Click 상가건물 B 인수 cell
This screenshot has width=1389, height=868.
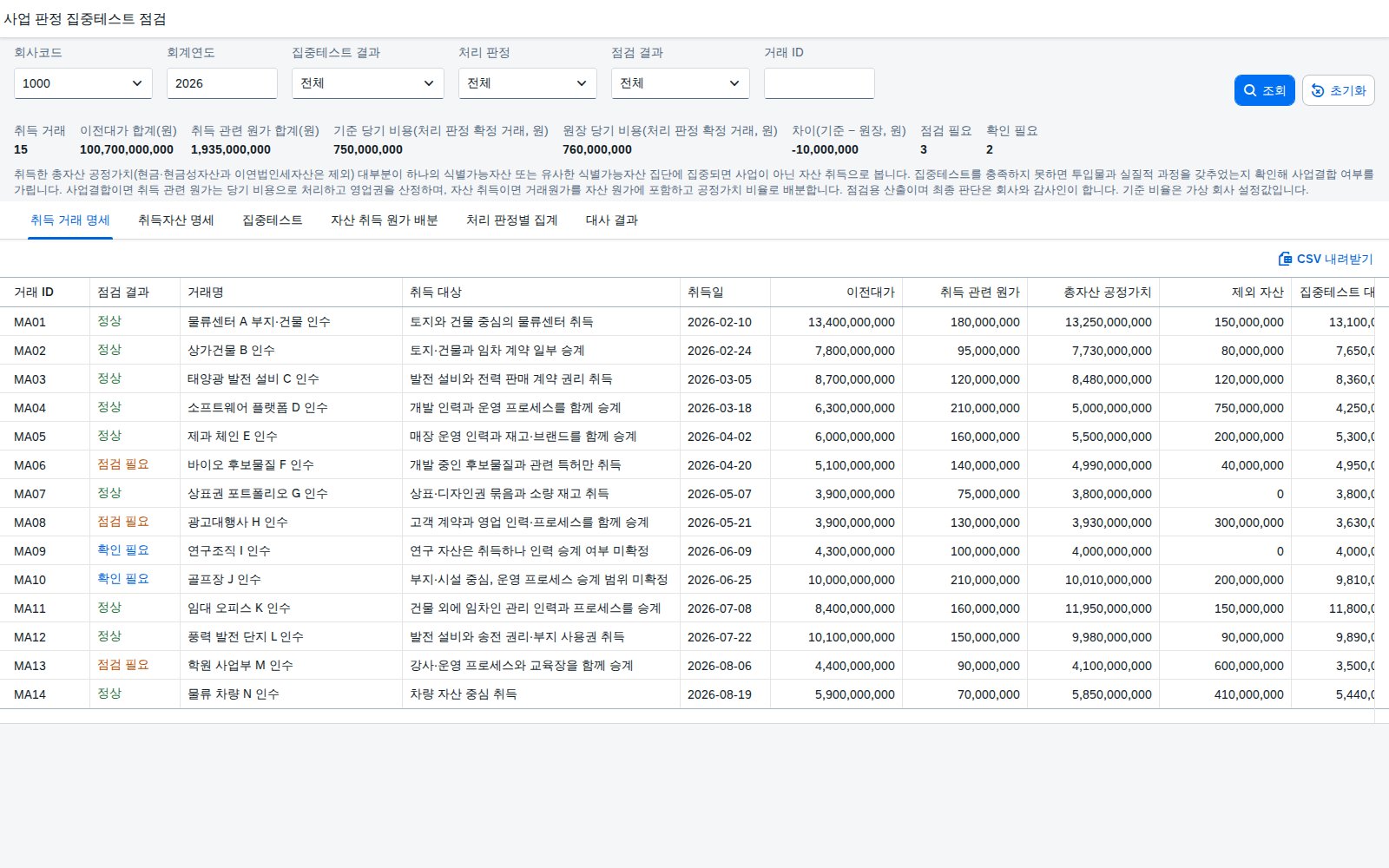292,350
